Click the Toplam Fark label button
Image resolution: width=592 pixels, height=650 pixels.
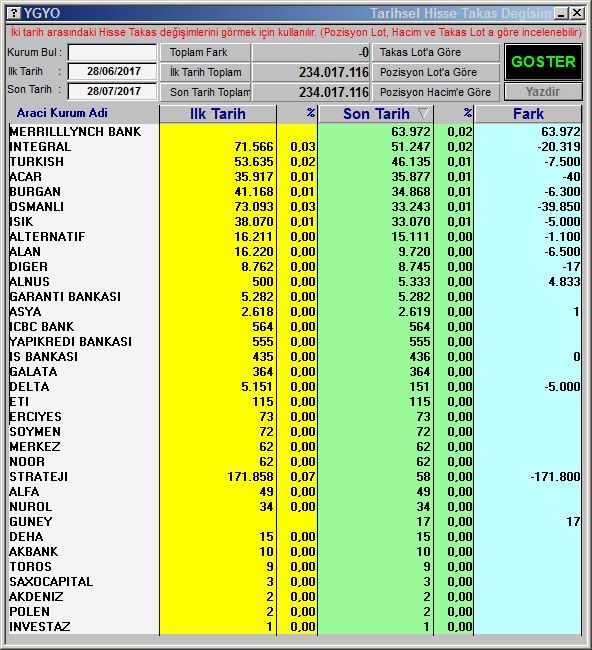click(x=205, y=52)
